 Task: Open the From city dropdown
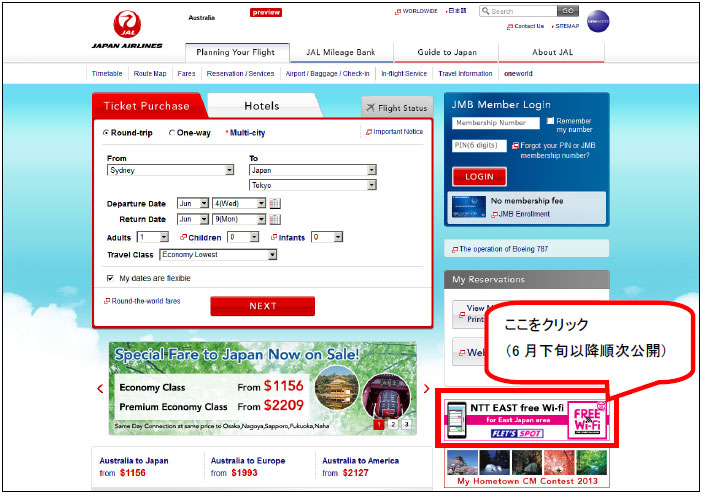(x=170, y=170)
